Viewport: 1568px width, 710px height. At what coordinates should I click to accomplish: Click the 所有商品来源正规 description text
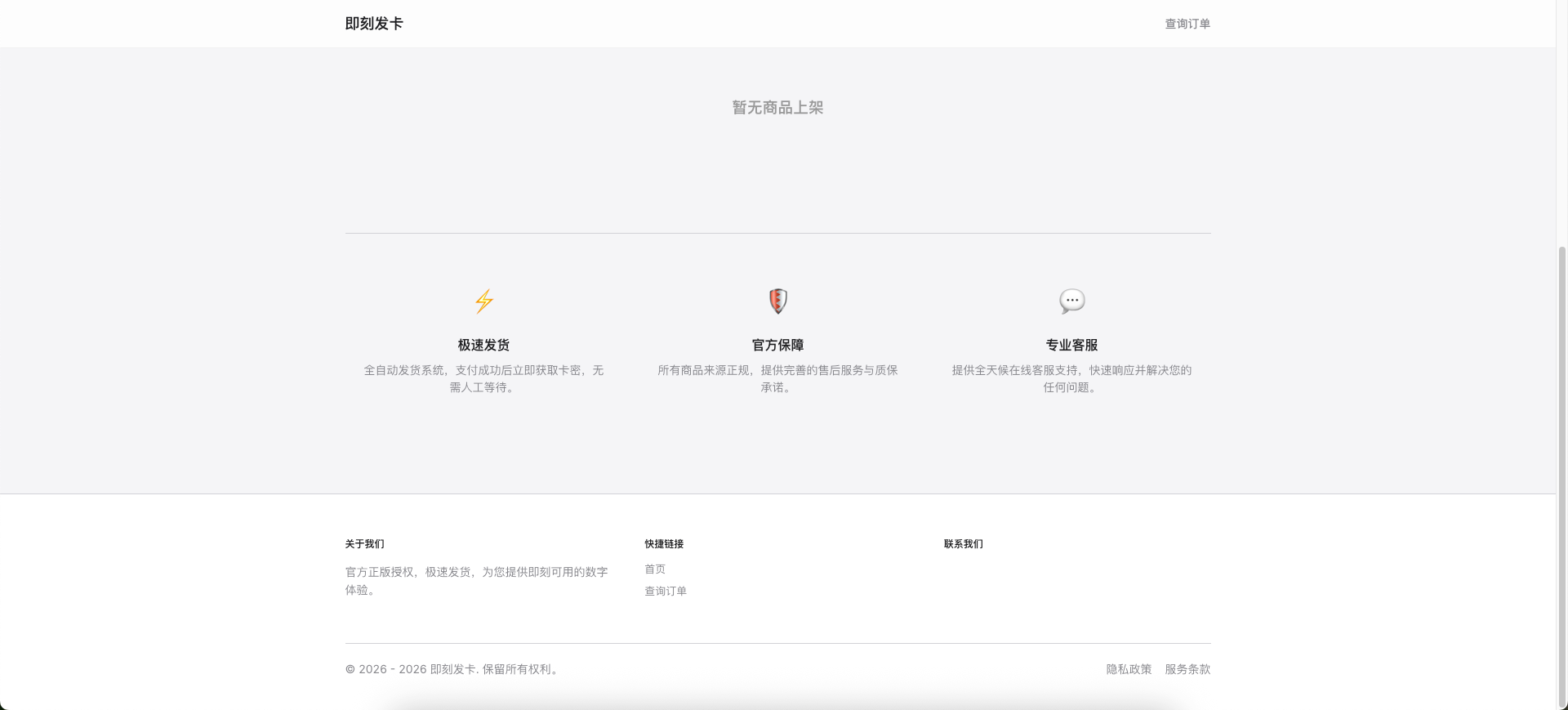click(777, 378)
